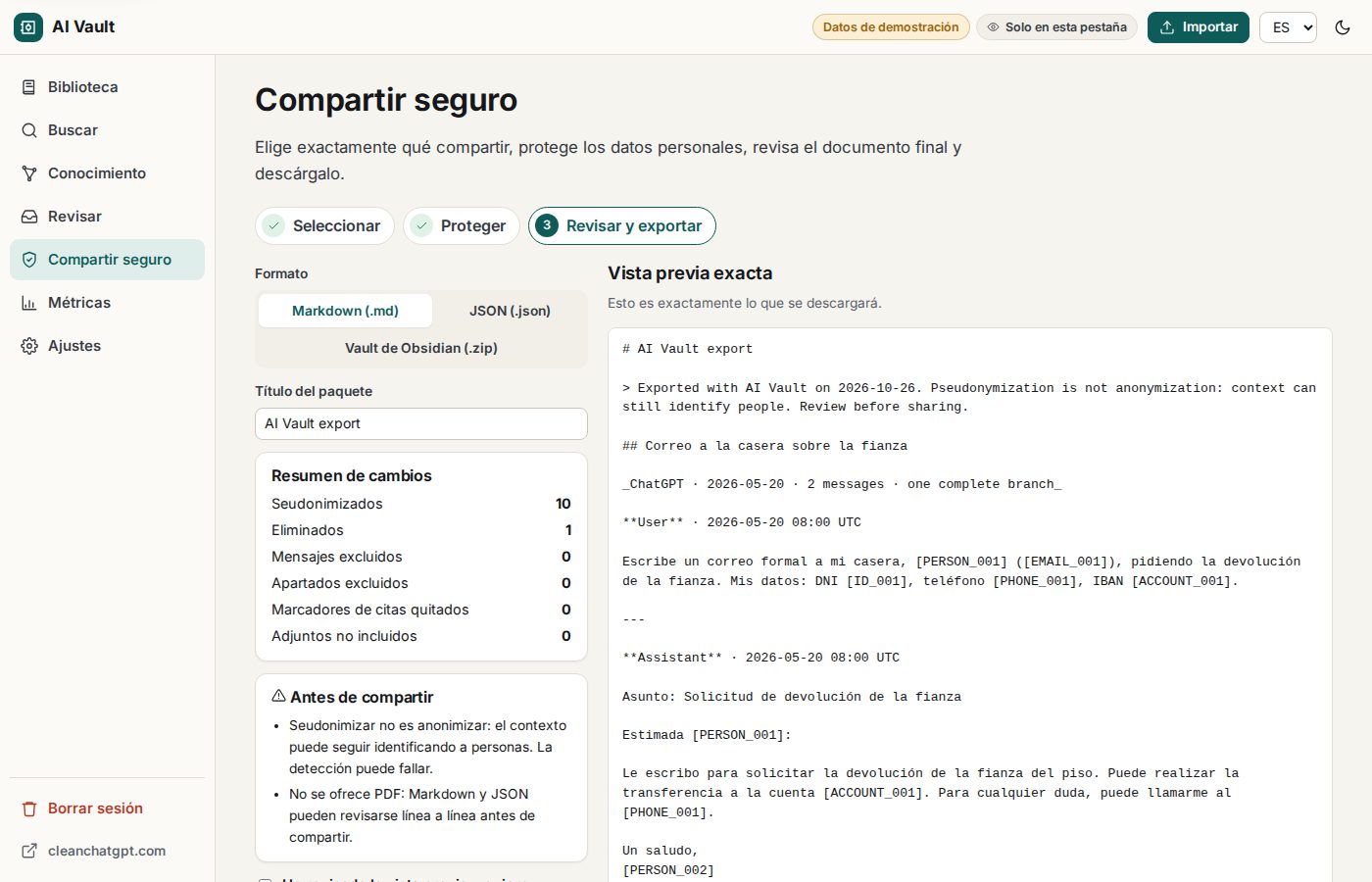Choose the Vault de Obsidian (.zip) format
The width and height of the screenshot is (1372, 882).
point(421,348)
